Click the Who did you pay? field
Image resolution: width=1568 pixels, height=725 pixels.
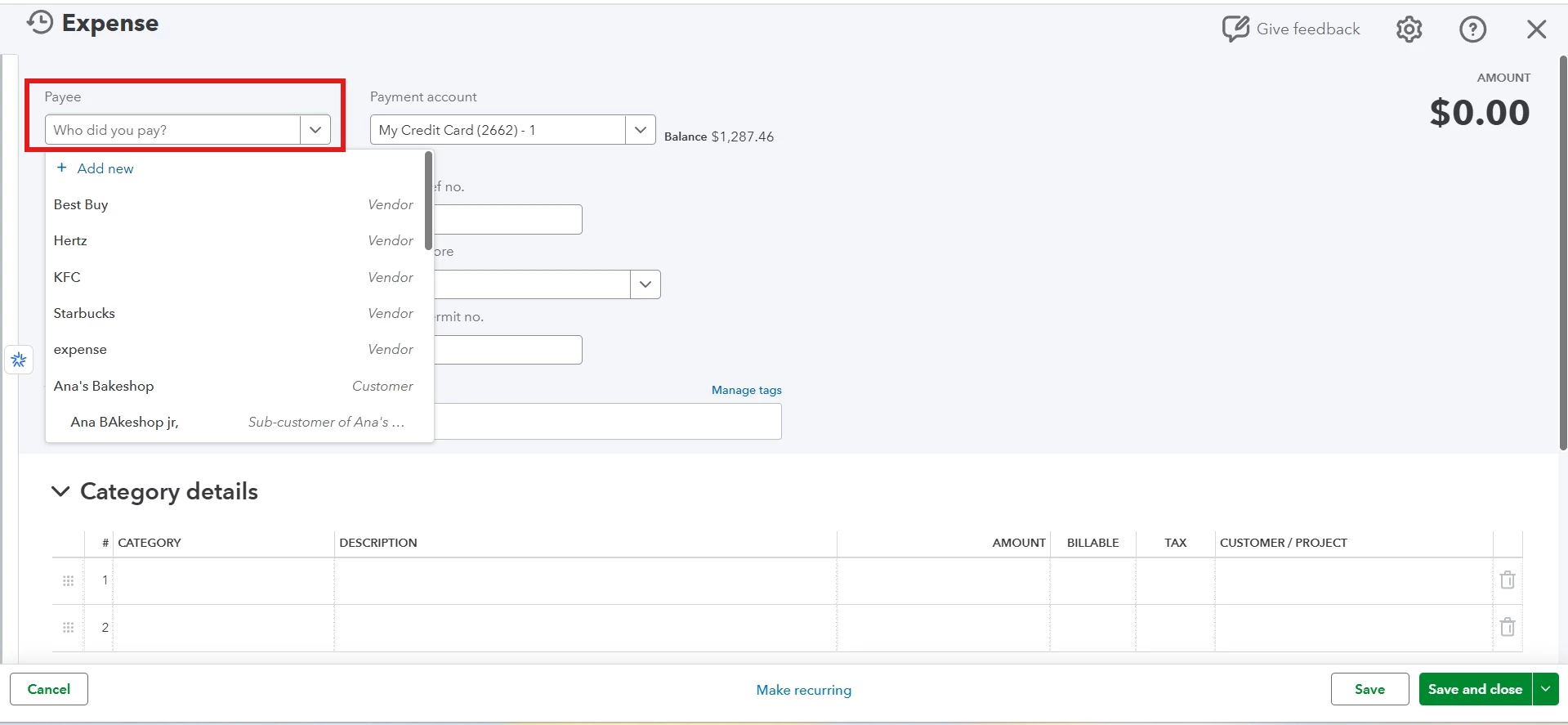pos(173,130)
